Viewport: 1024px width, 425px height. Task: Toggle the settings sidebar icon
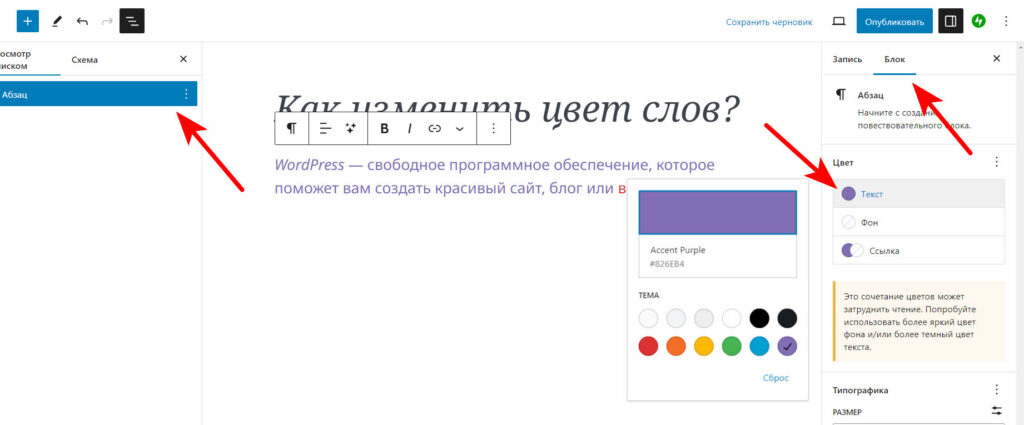tap(951, 21)
